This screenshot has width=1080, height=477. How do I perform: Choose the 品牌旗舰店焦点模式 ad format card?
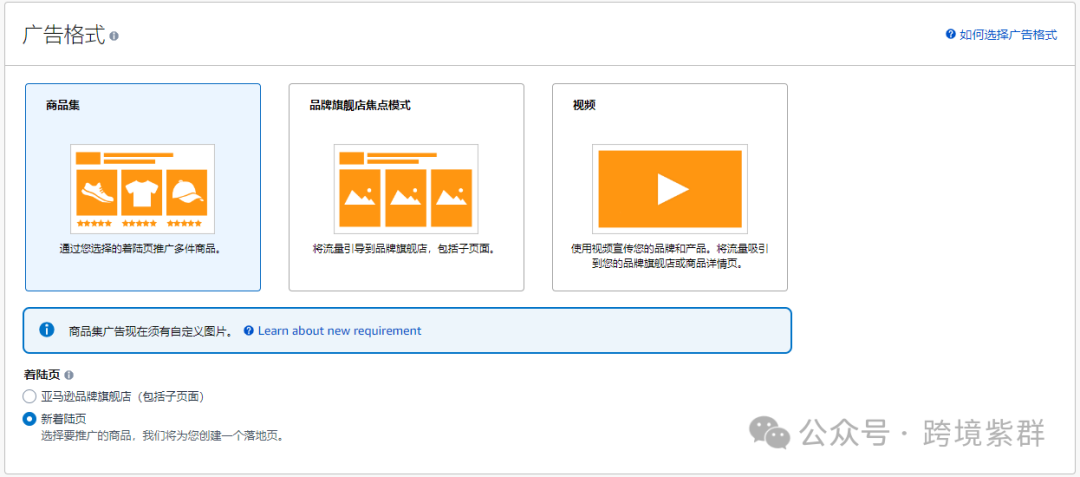[406, 187]
